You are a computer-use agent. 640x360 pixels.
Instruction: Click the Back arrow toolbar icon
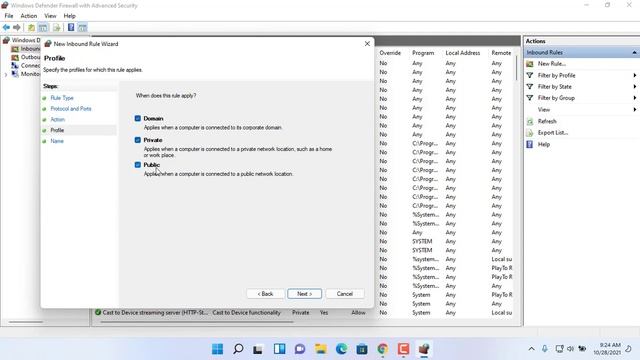tap(6, 27)
